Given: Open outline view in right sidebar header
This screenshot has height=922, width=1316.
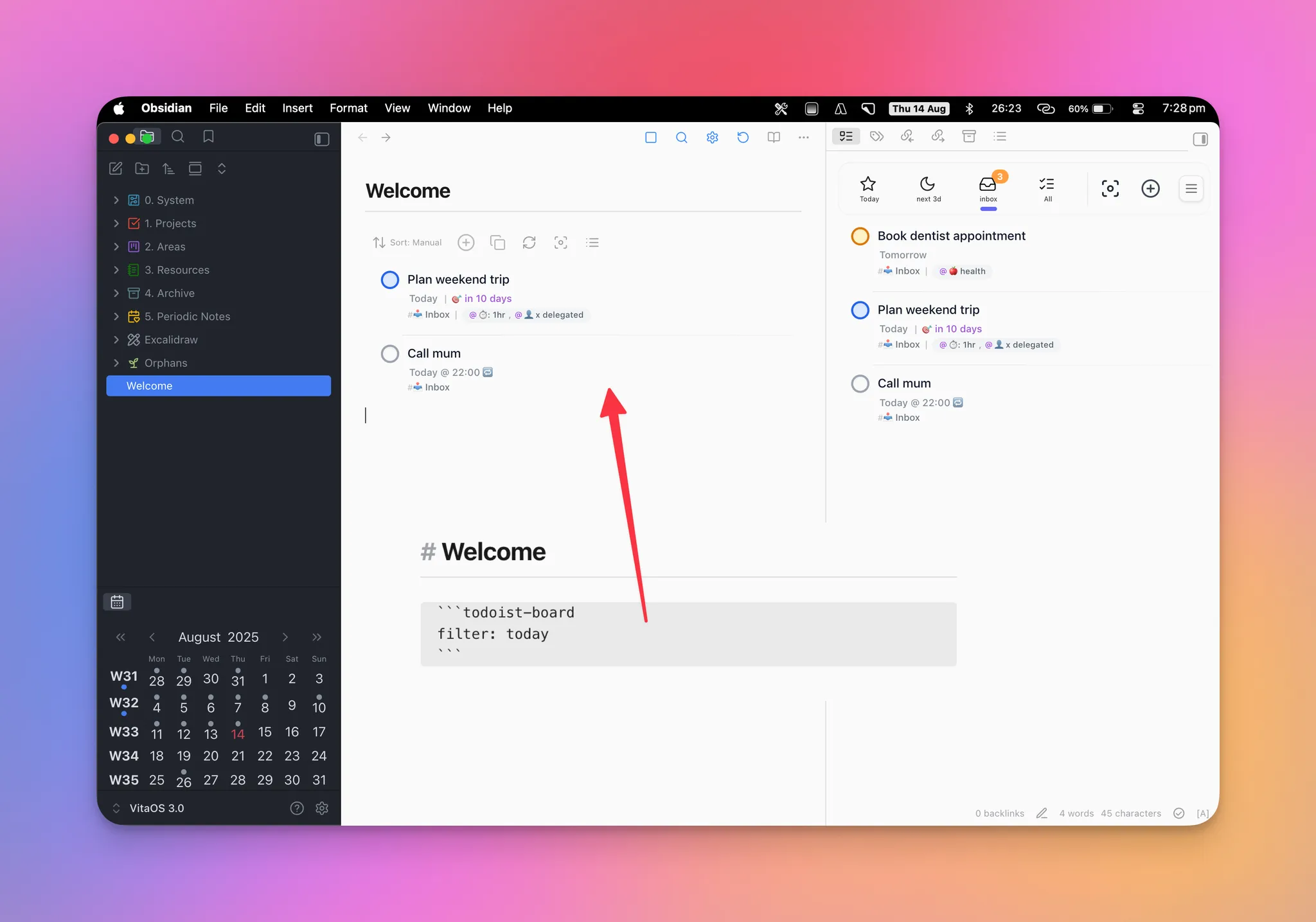Looking at the screenshot, I should [x=1000, y=136].
